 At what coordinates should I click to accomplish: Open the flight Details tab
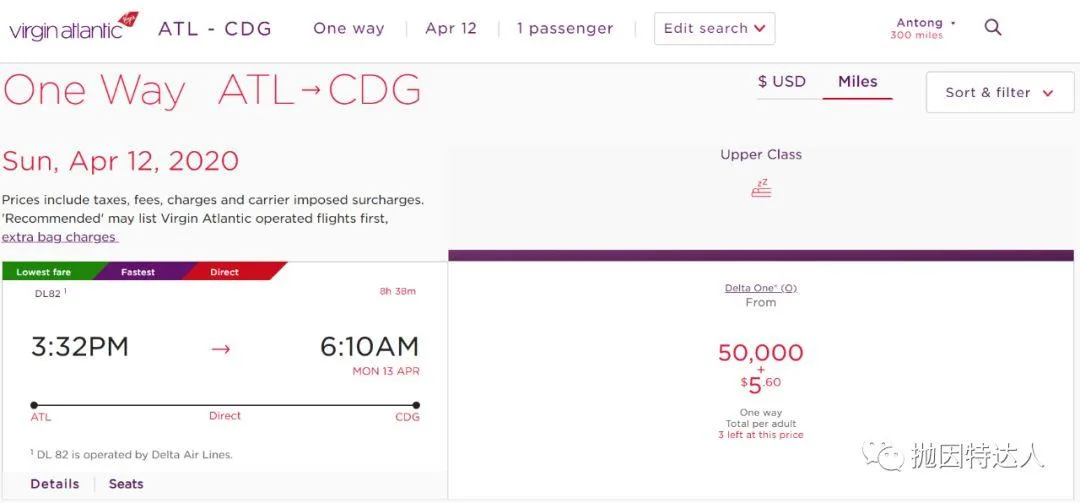coord(55,484)
